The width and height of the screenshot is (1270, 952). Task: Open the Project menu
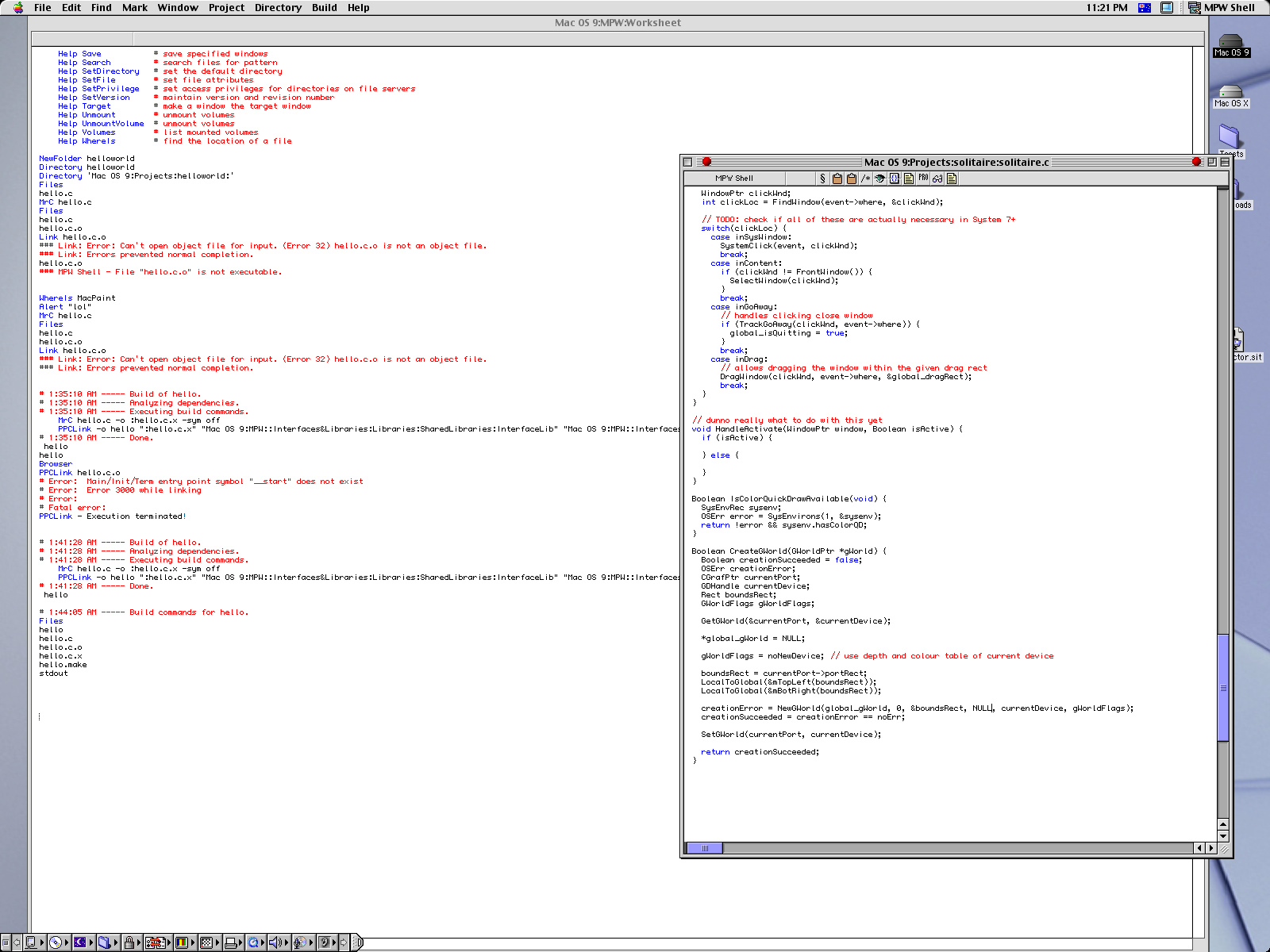click(x=227, y=7)
